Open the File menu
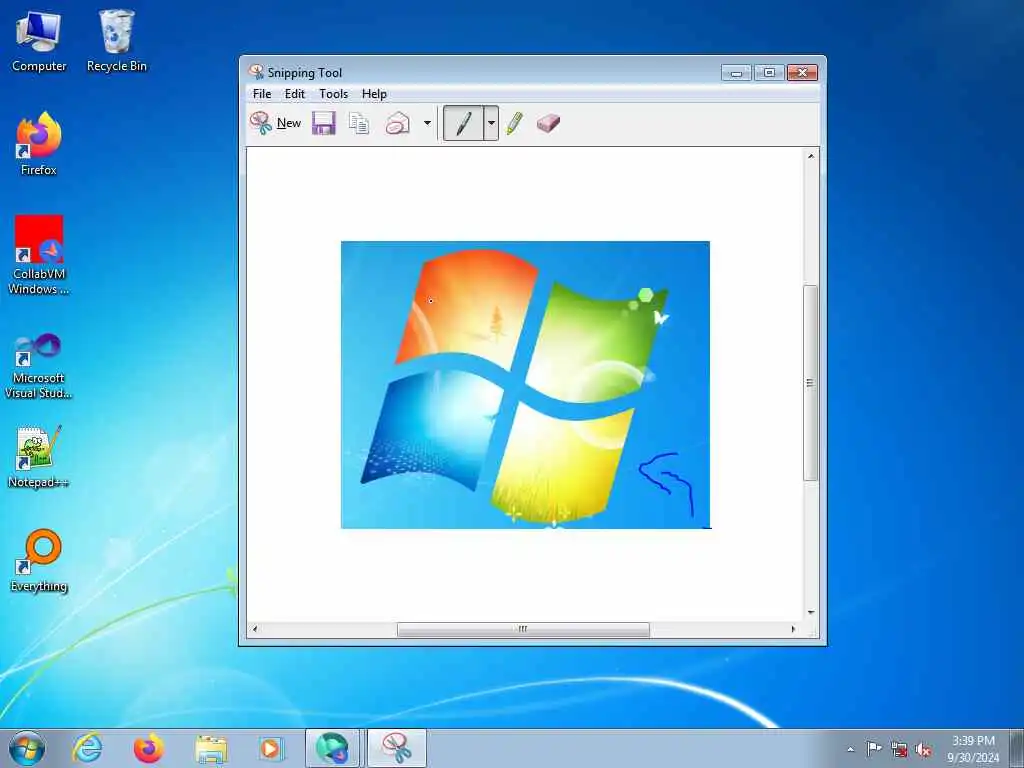1024x768 pixels. click(262, 94)
